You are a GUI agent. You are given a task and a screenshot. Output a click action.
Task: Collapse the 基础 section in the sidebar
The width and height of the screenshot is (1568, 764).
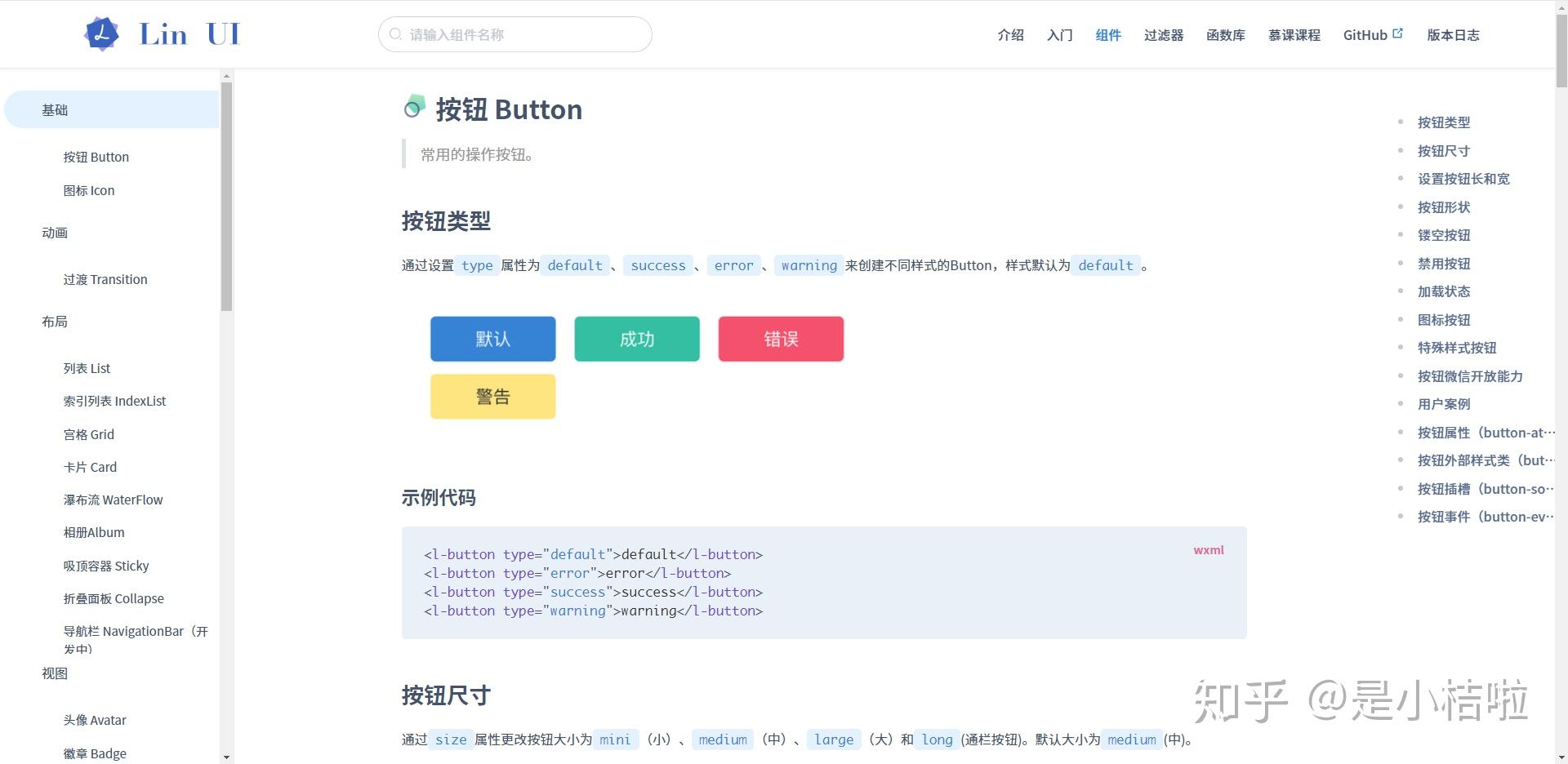(x=55, y=109)
